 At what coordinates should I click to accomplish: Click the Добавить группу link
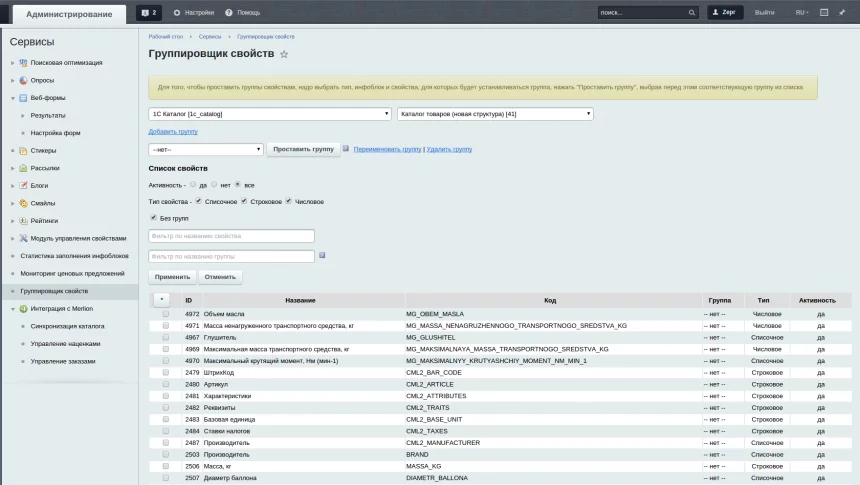pyautogui.click(x=173, y=132)
